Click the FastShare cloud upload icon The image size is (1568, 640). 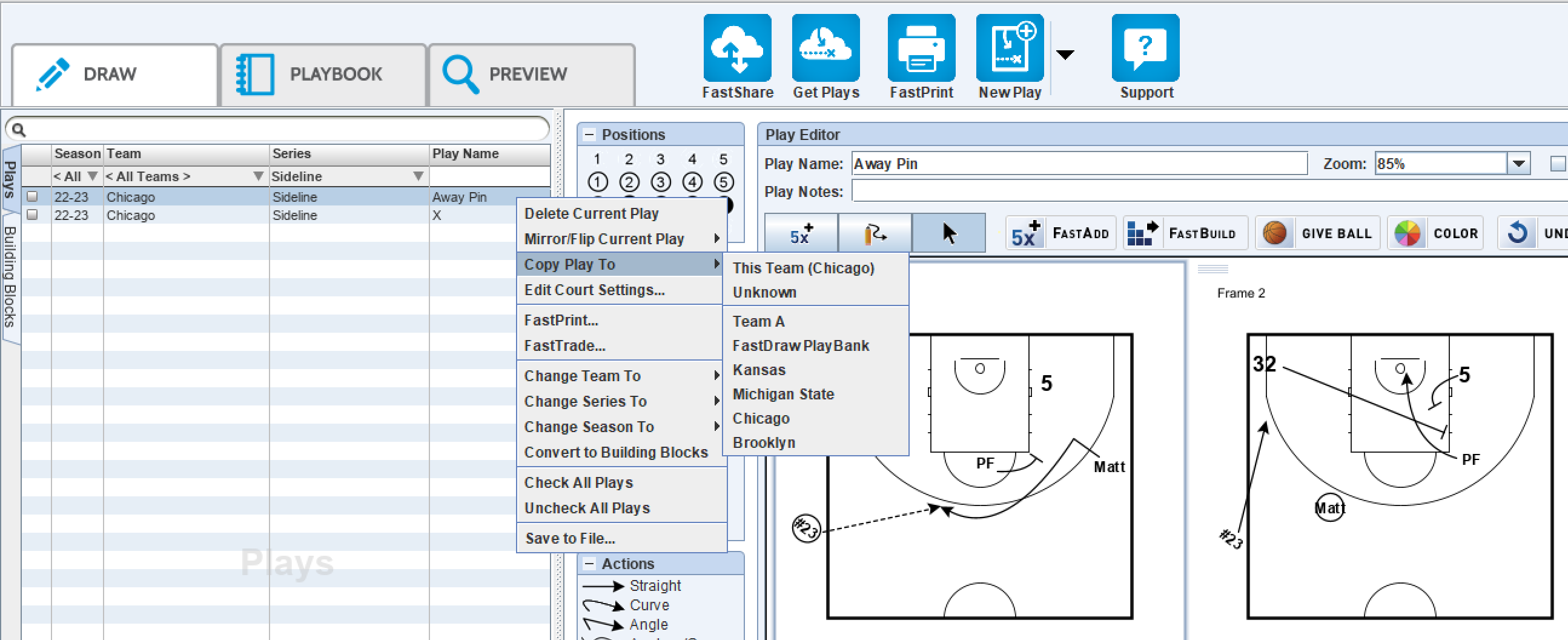tap(737, 48)
